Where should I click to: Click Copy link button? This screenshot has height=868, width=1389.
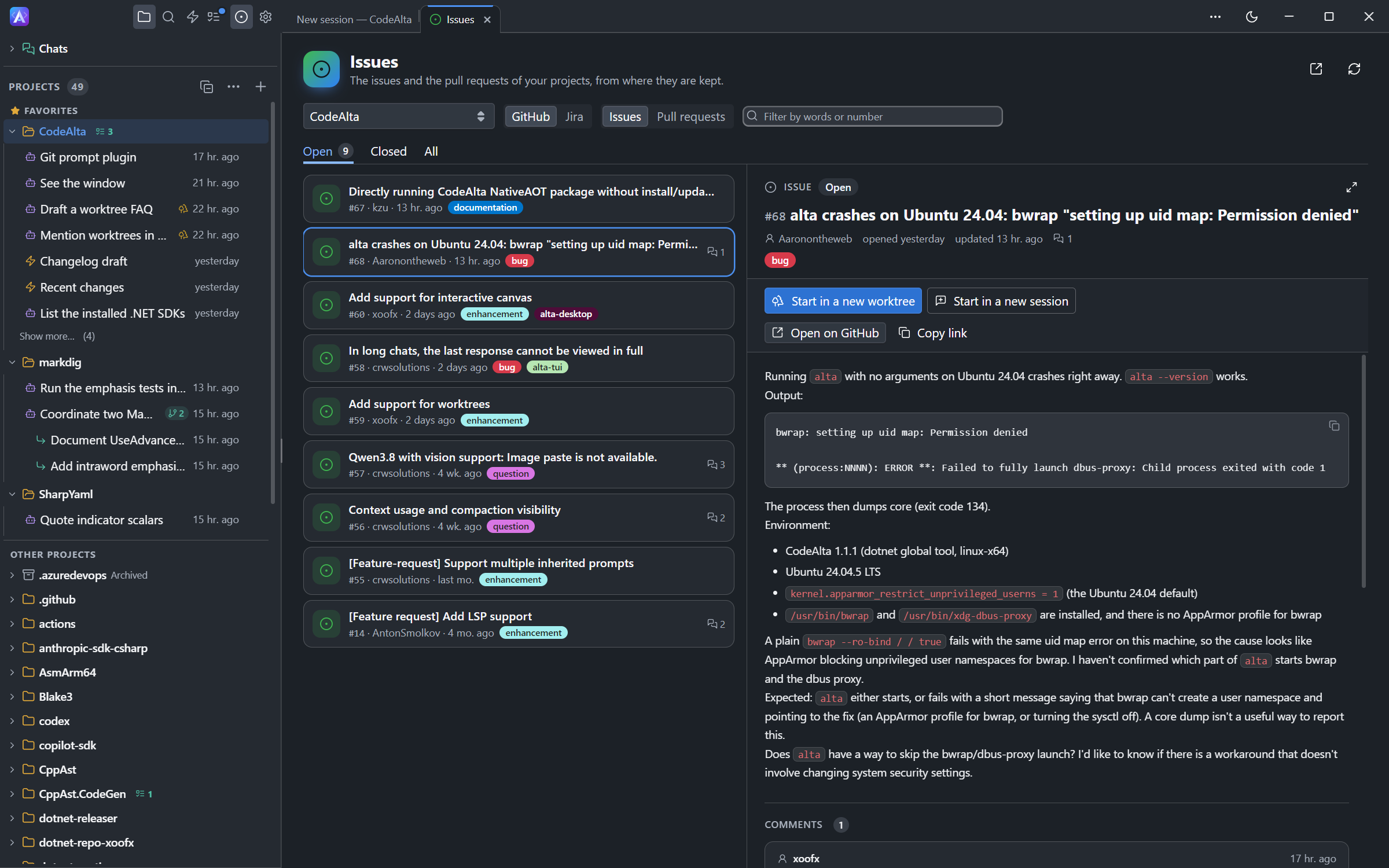932,333
